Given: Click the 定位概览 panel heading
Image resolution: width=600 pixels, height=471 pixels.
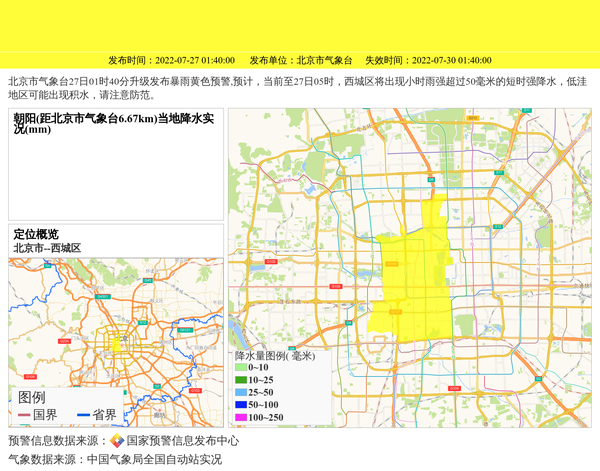Looking at the screenshot, I should [x=36, y=234].
